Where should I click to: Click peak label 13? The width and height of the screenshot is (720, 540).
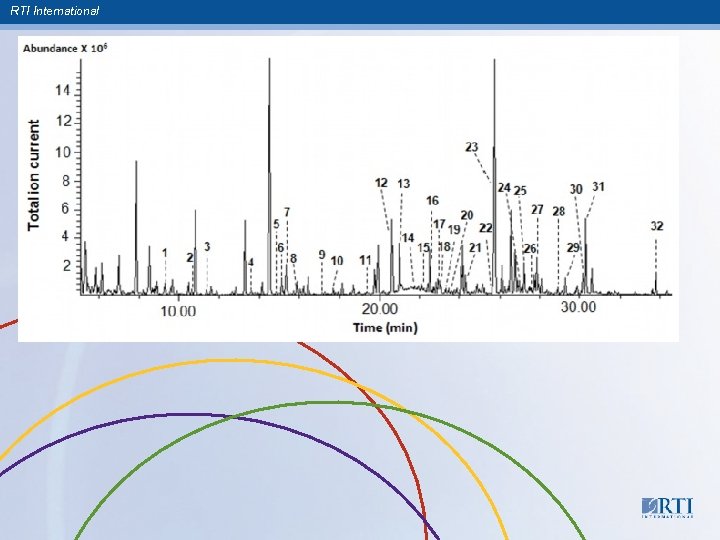[403, 184]
